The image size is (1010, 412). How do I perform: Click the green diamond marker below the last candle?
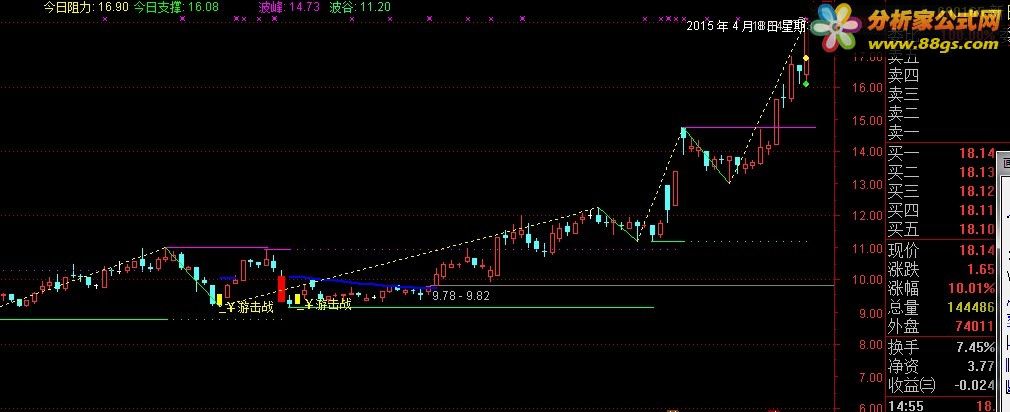tap(806, 84)
